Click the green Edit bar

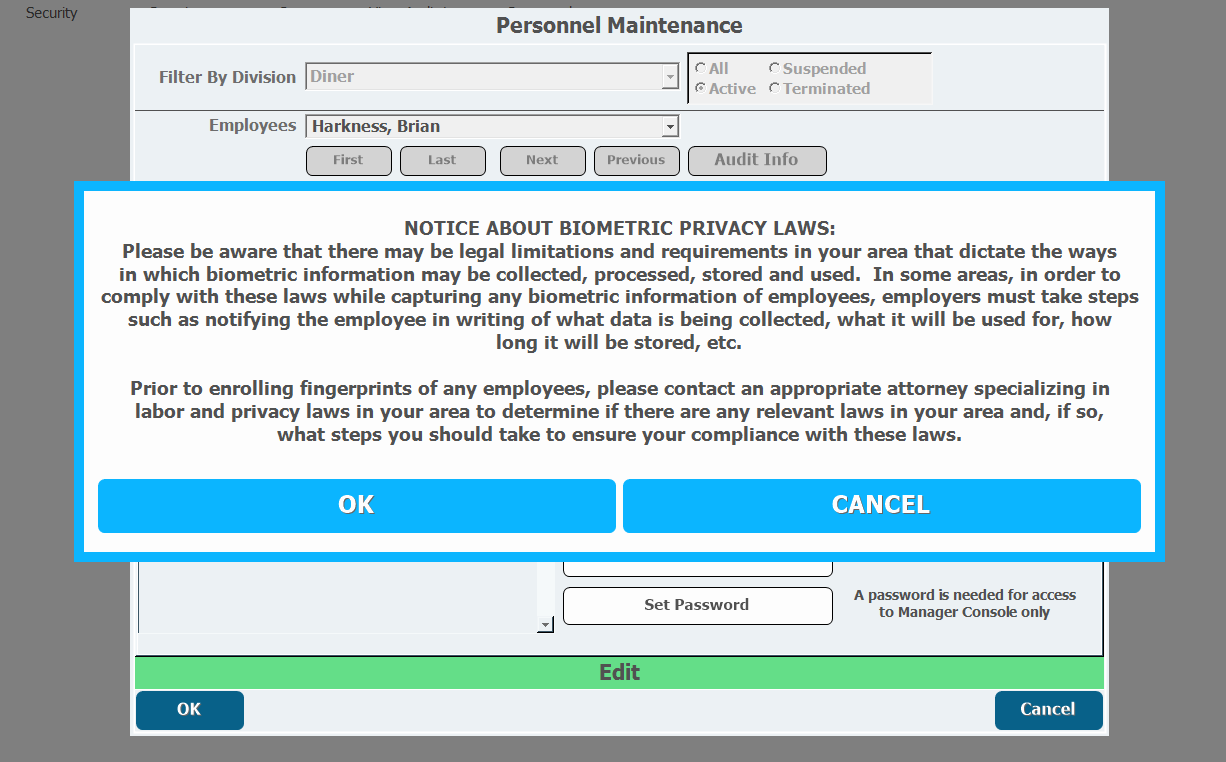click(619, 673)
